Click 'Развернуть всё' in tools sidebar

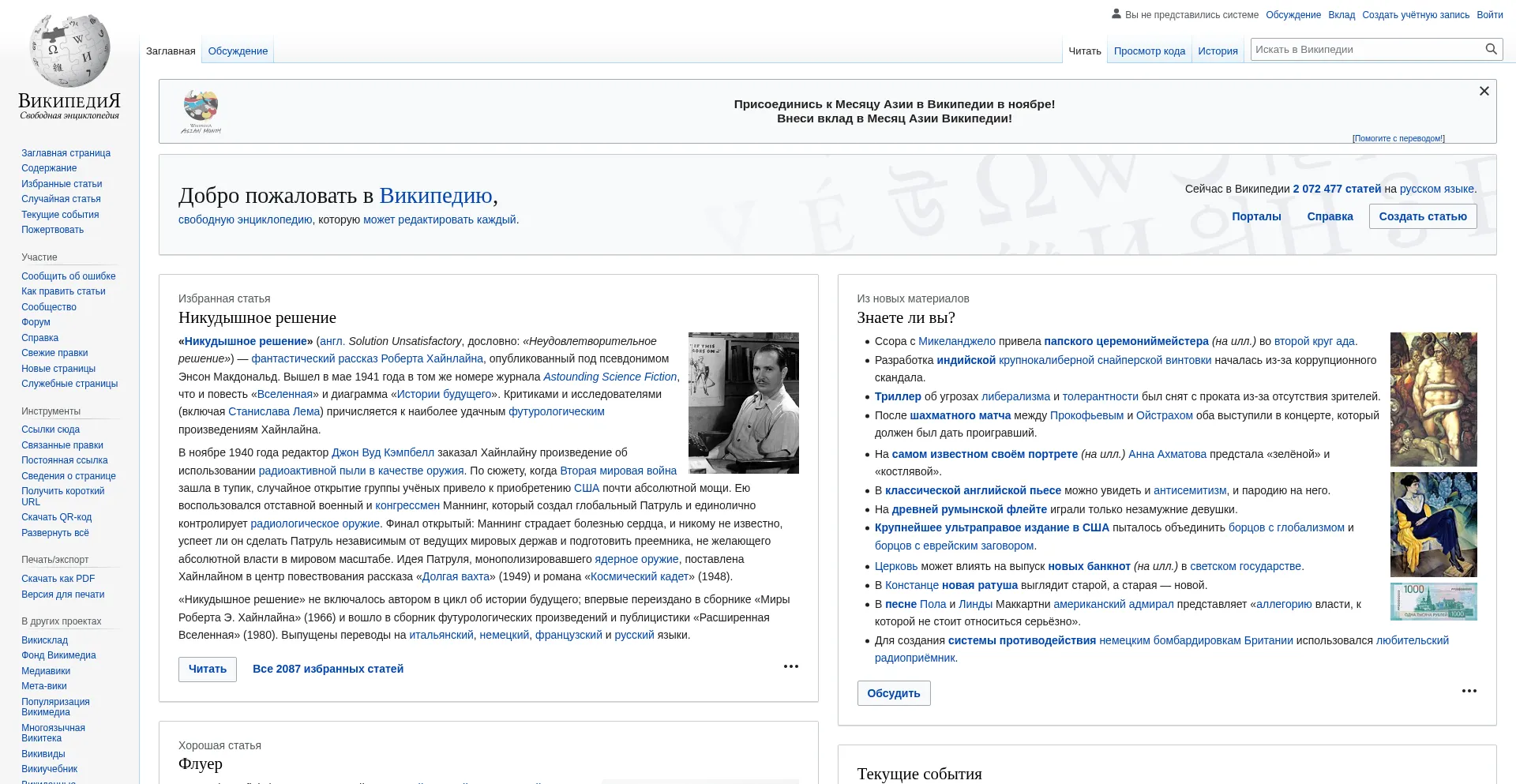pyautogui.click(x=55, y=533)
